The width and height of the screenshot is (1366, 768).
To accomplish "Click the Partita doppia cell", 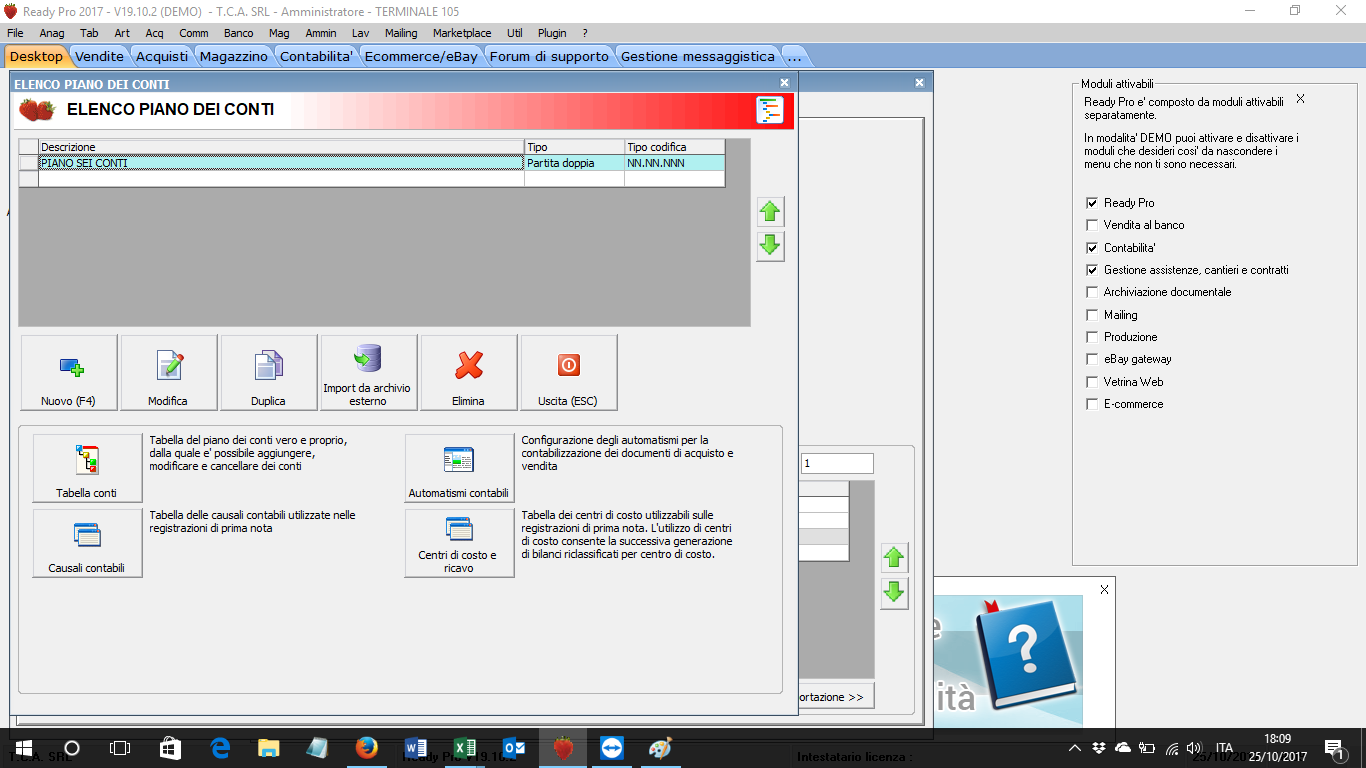I will [x=574, y=163].
